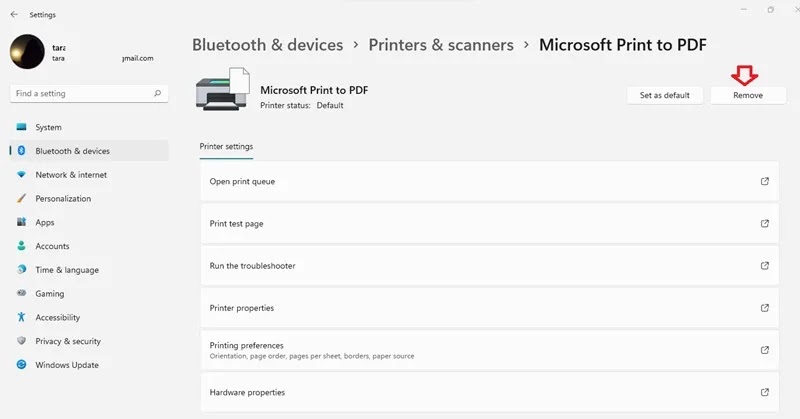
Task: Click the Find a setting search box
Action: 89,93
